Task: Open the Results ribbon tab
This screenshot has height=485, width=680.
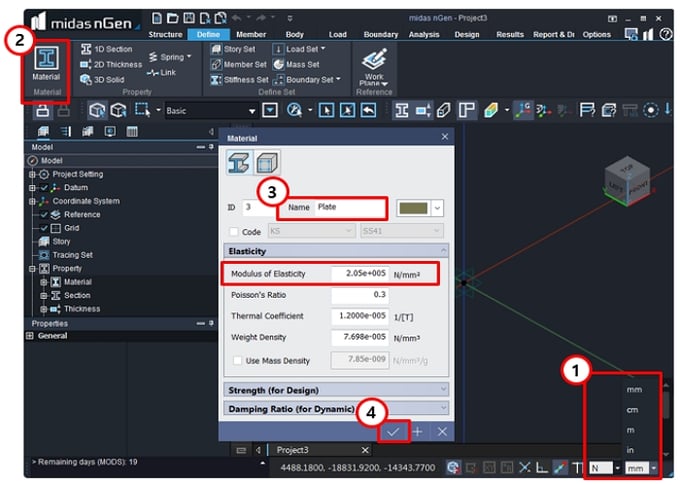Action: point(510,34)
